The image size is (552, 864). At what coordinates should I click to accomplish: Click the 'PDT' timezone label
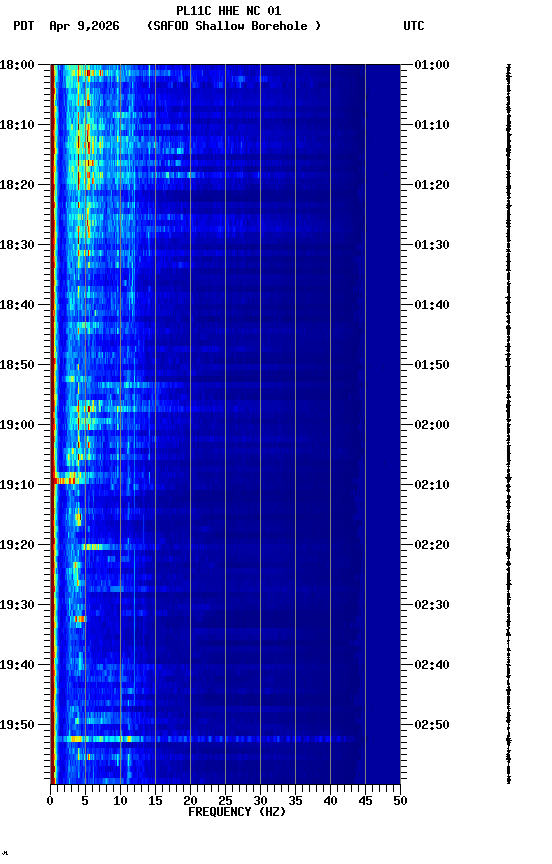[x=24, y=26]
